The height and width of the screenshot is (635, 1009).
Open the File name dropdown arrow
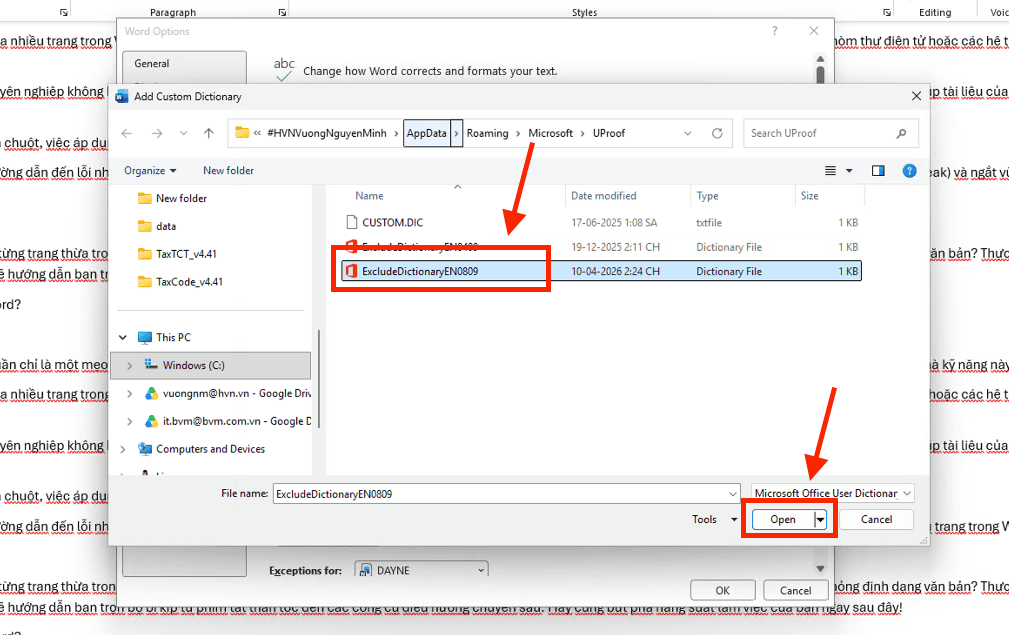pos(732,494)
